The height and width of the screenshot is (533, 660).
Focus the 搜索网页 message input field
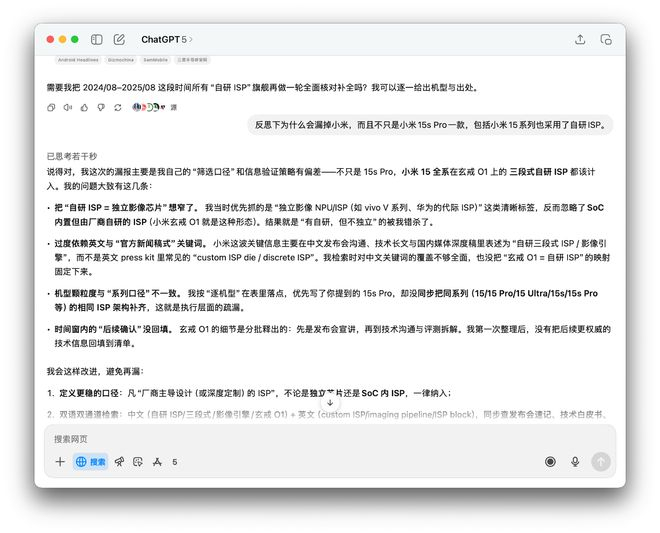(330, 439)
